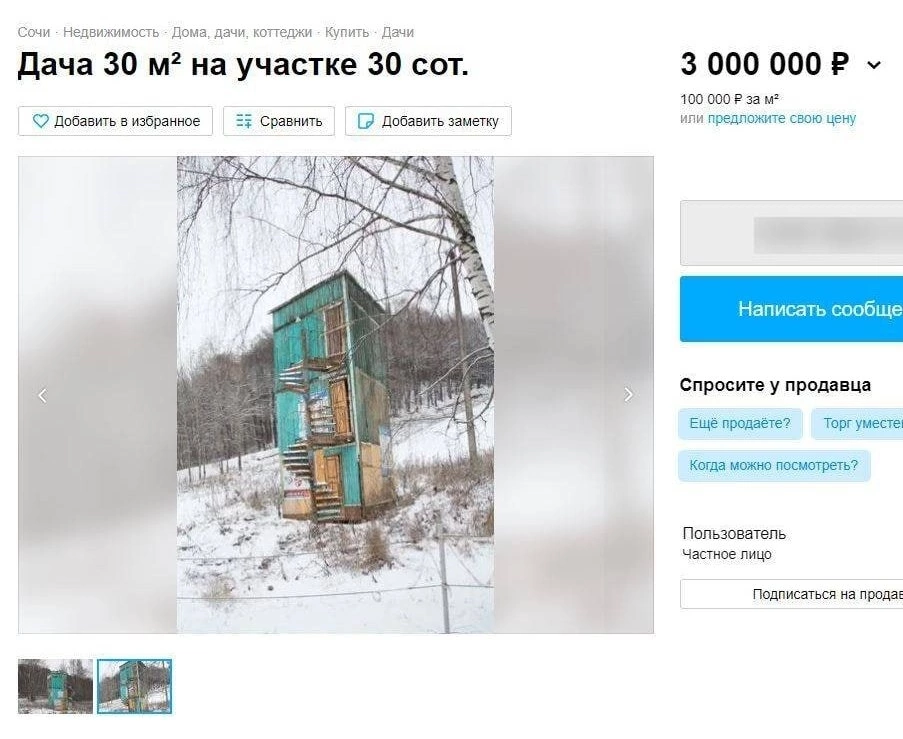The height and width of the screenshot is (739, 903).
Task: Click предложите свою цену link
Action: (781, 118)
